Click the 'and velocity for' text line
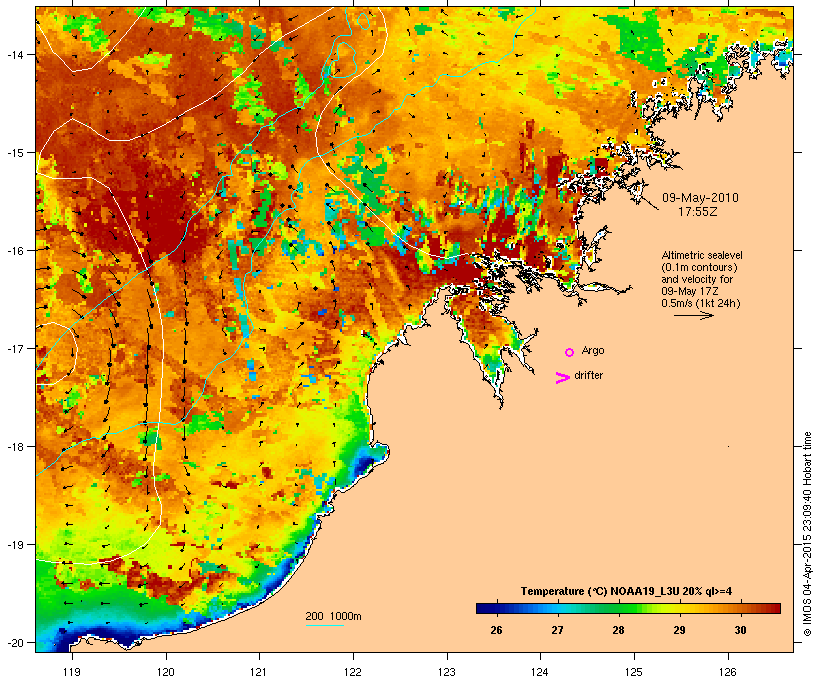 coord(697,279)
